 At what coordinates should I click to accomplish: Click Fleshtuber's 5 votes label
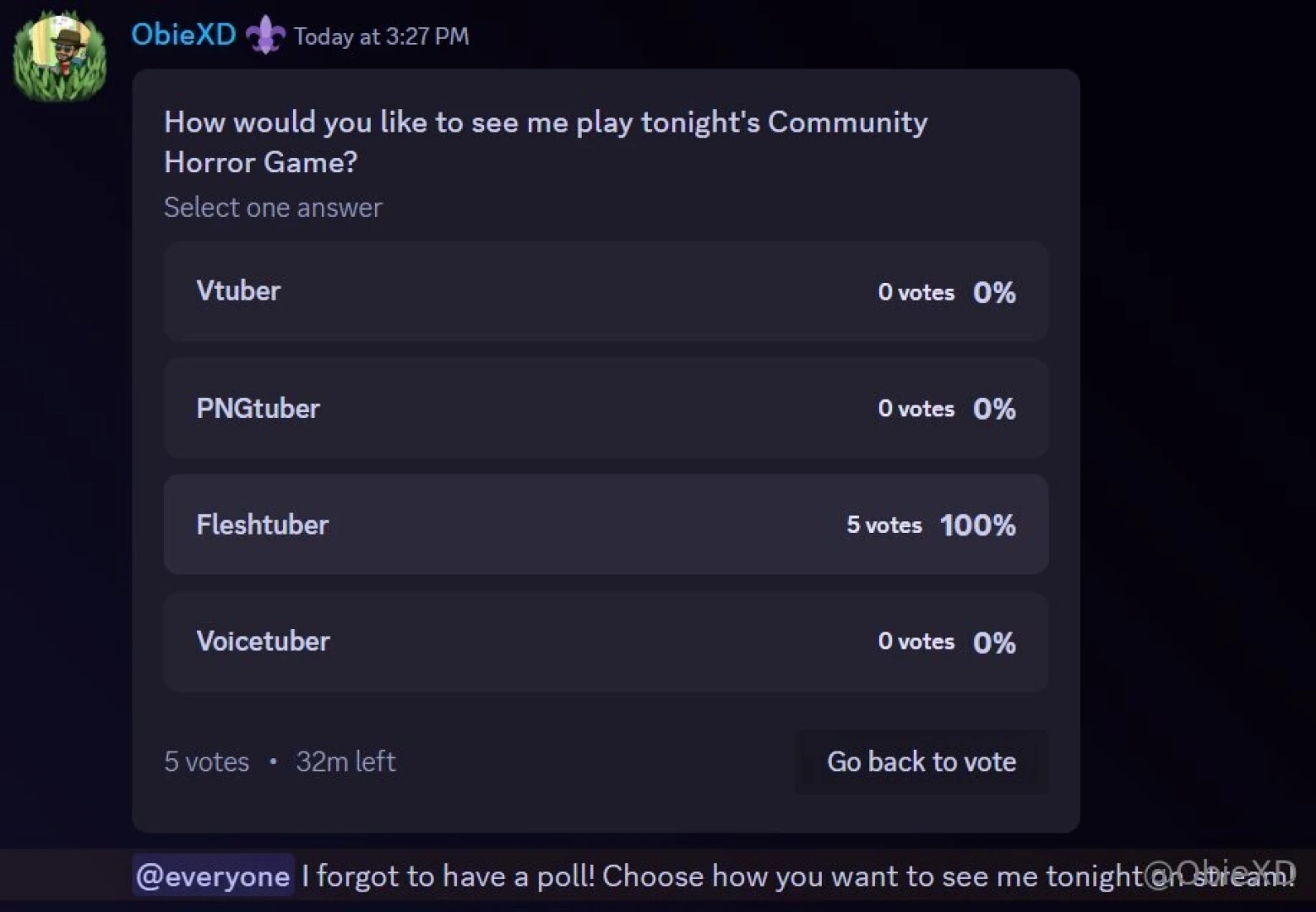pyautogui.click(x=884, y=524)
